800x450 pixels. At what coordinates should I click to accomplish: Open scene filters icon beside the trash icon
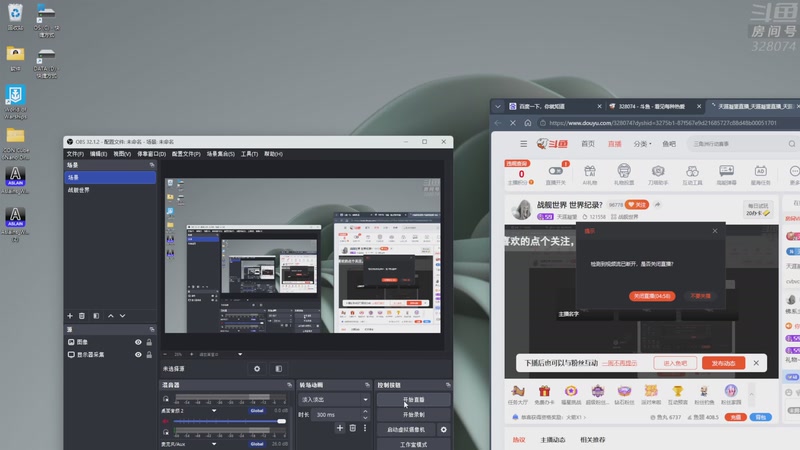pyautogui.click(x=96, y=316)
